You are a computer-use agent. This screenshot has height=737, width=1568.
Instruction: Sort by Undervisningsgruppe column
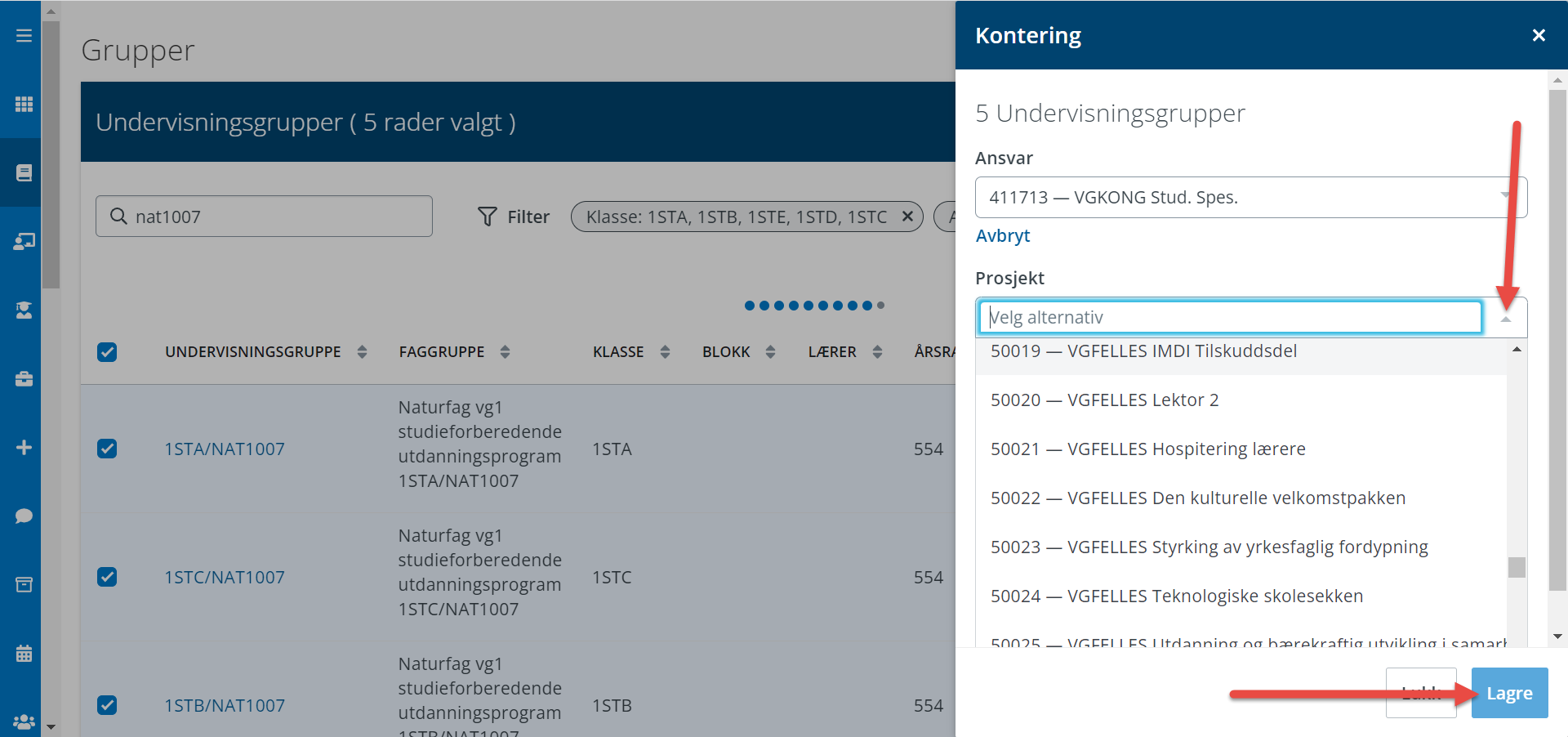[362, 351]
